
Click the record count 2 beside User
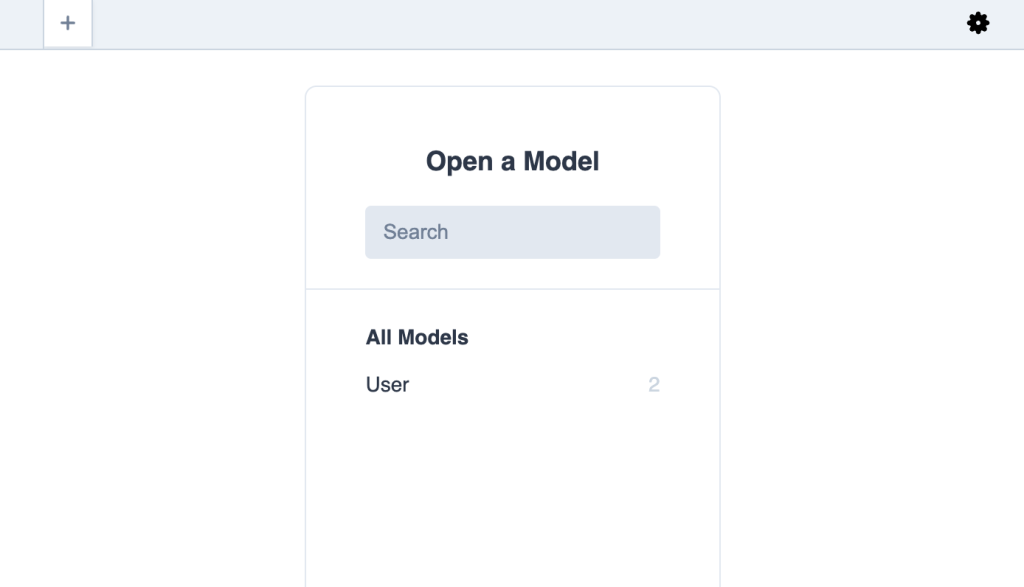click(x=654, y=385)
